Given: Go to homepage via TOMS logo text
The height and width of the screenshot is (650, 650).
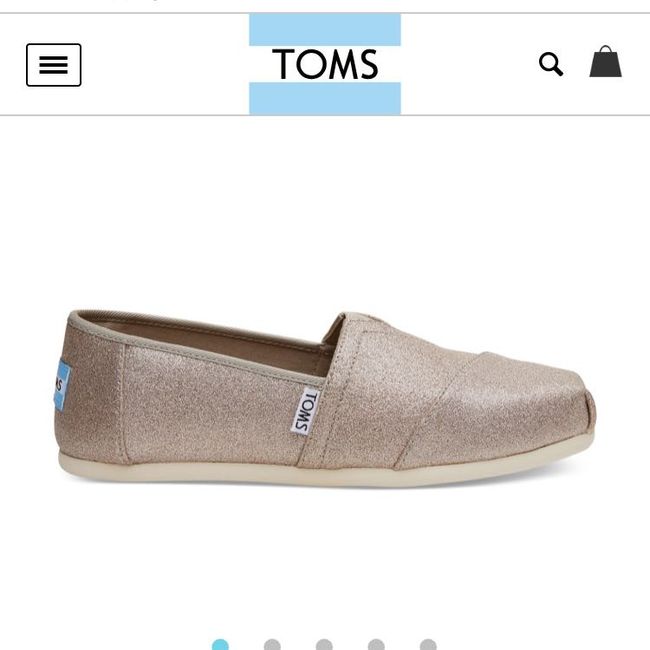Looking at the screenshot, I should 325,64.
